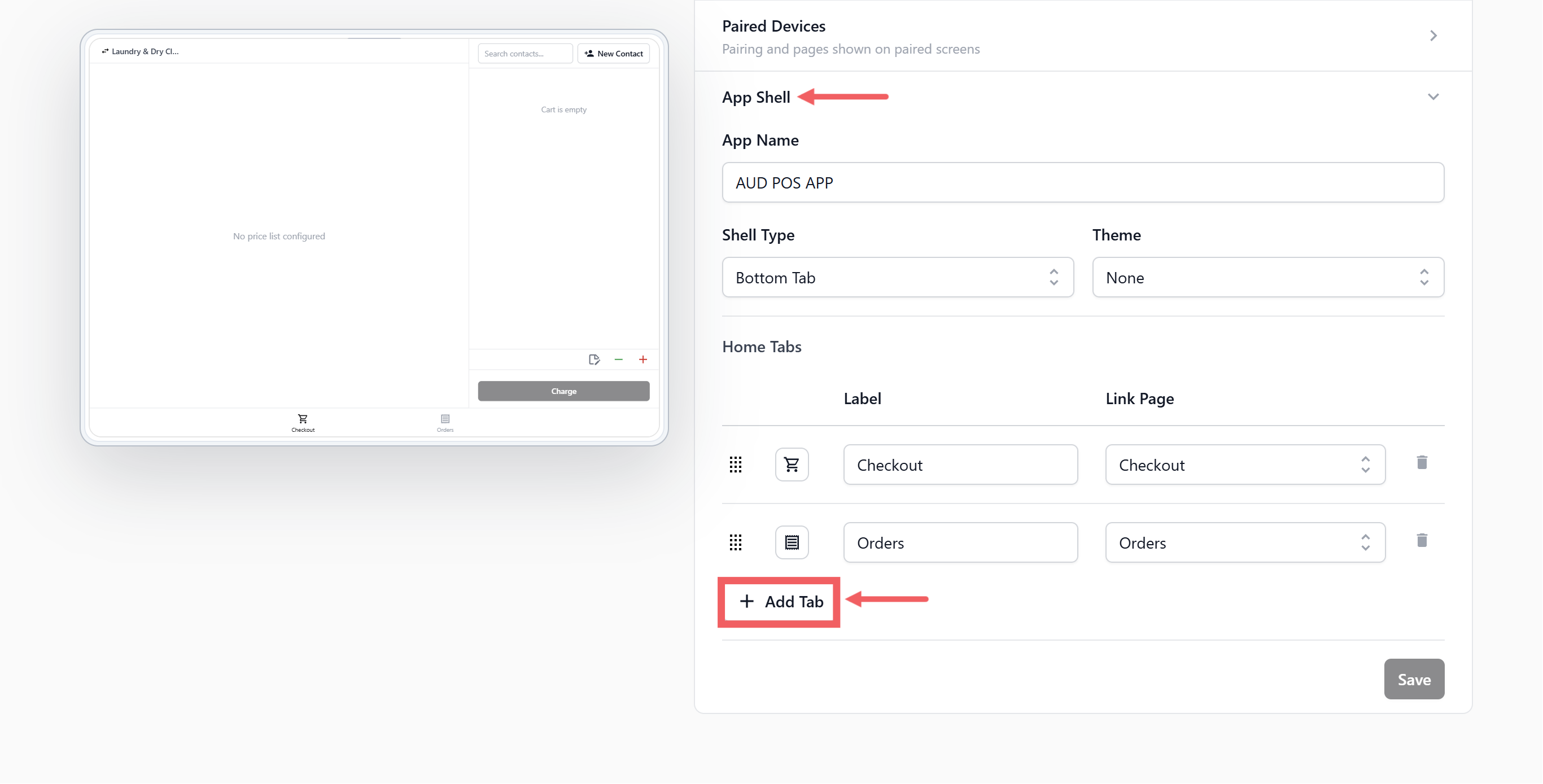The height and width of the screenshot is (784, 1543).
Task: Collapse the App Shell section chevron
Action: (1433, 97)
